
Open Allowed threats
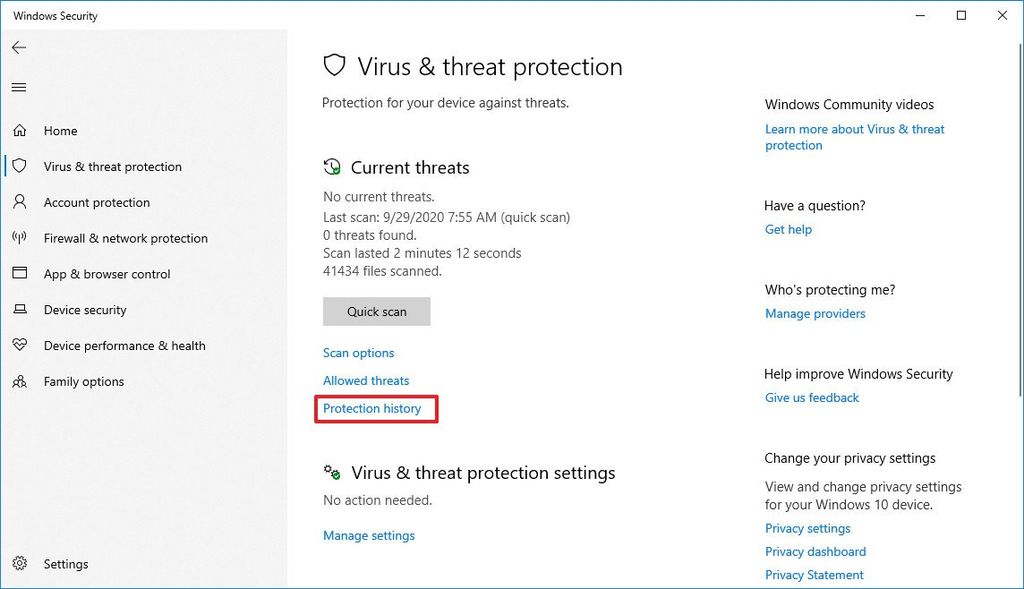coord(365,380)
